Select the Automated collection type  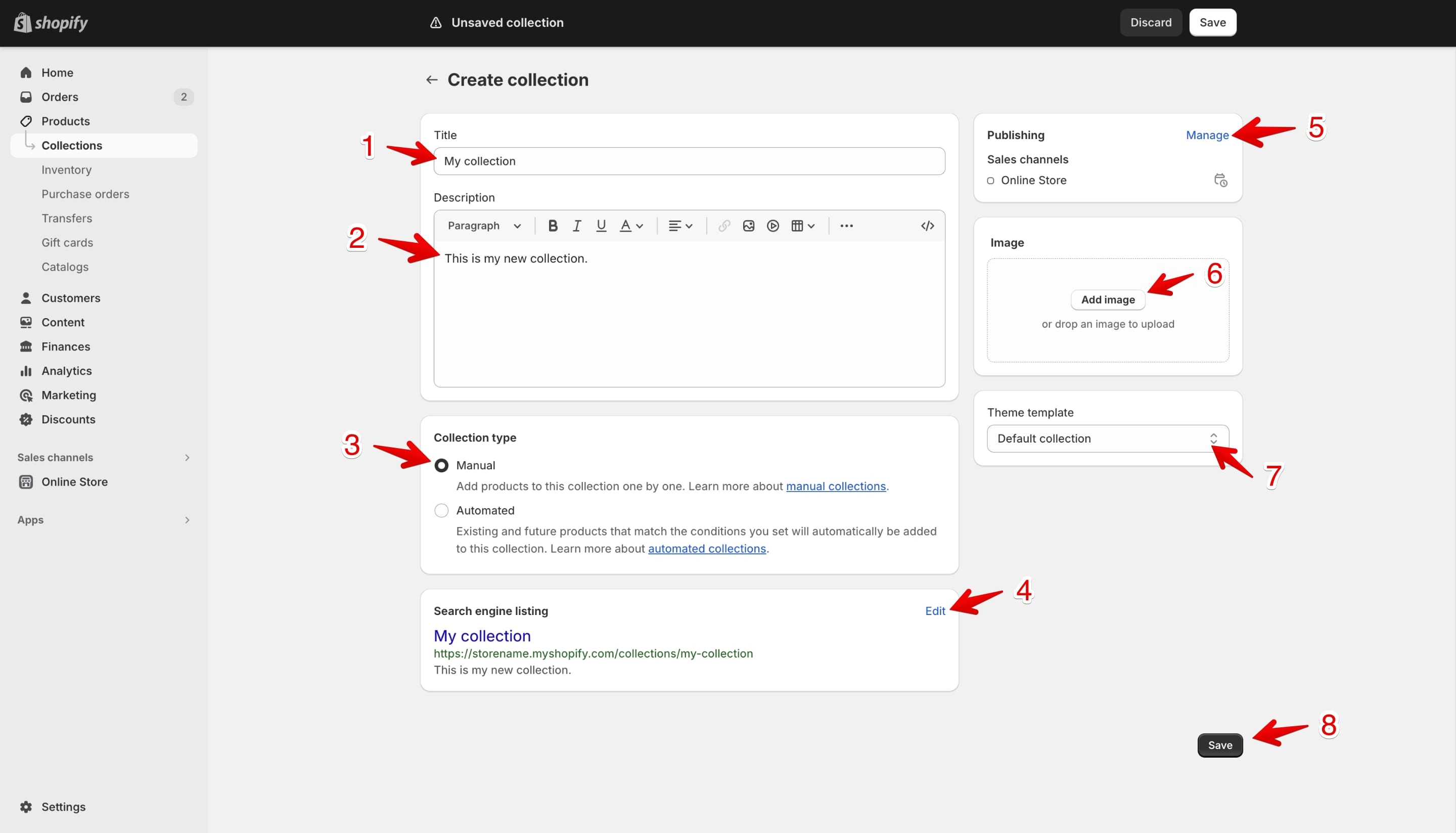[441, 510]
